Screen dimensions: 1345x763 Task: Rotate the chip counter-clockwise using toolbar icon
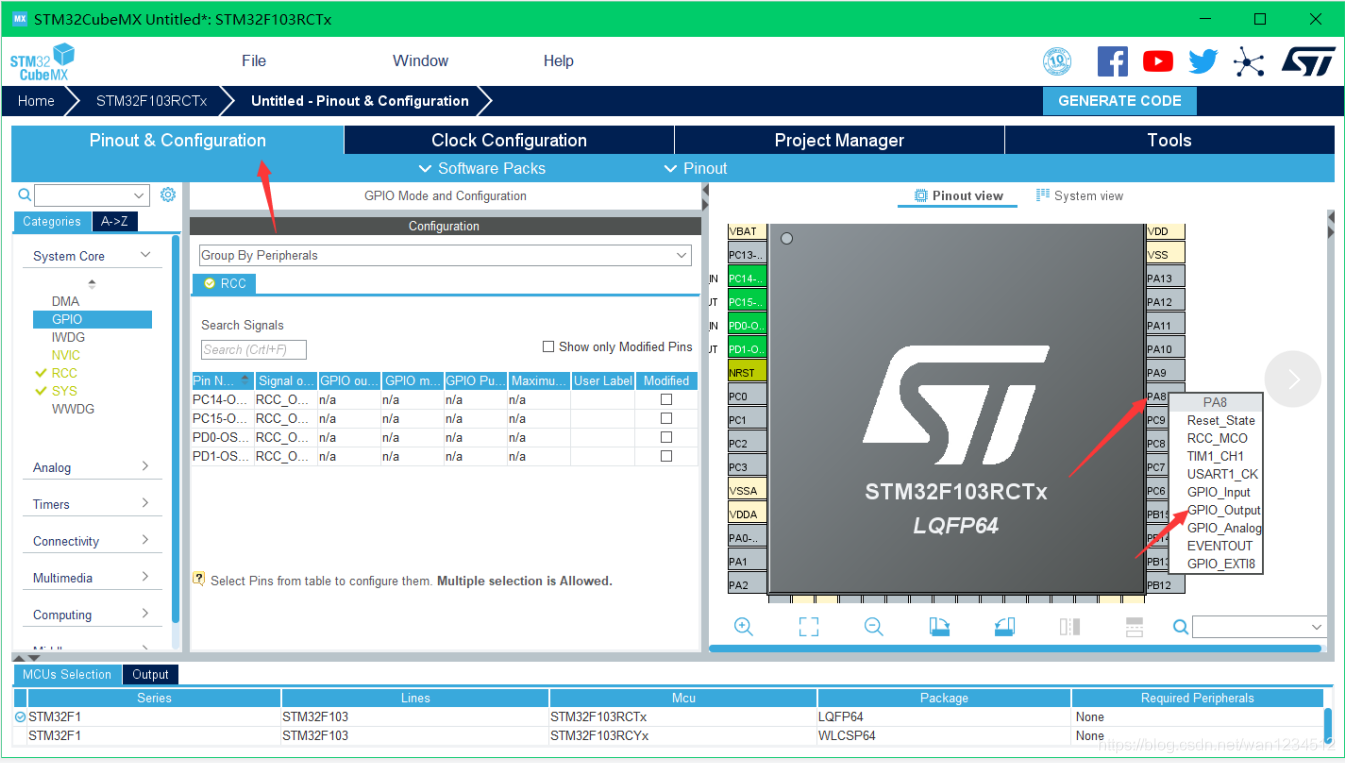(1005, 627)
